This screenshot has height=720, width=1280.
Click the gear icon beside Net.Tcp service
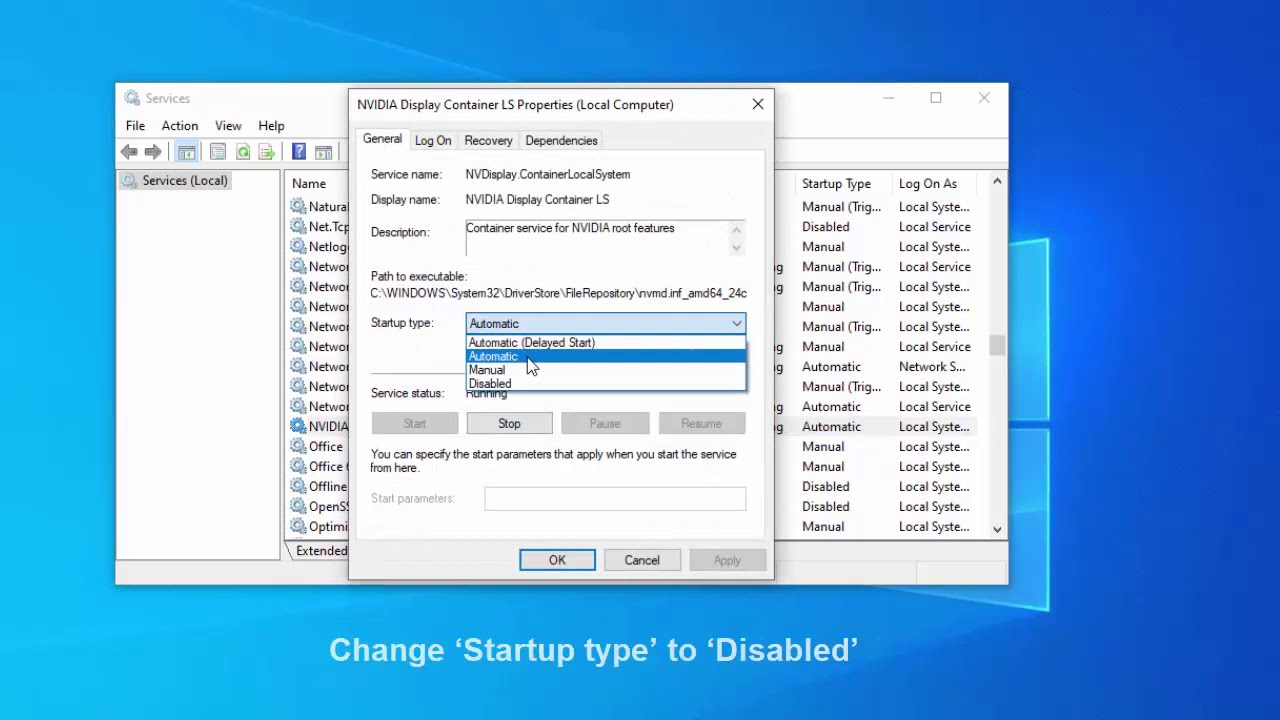point(298,226)
